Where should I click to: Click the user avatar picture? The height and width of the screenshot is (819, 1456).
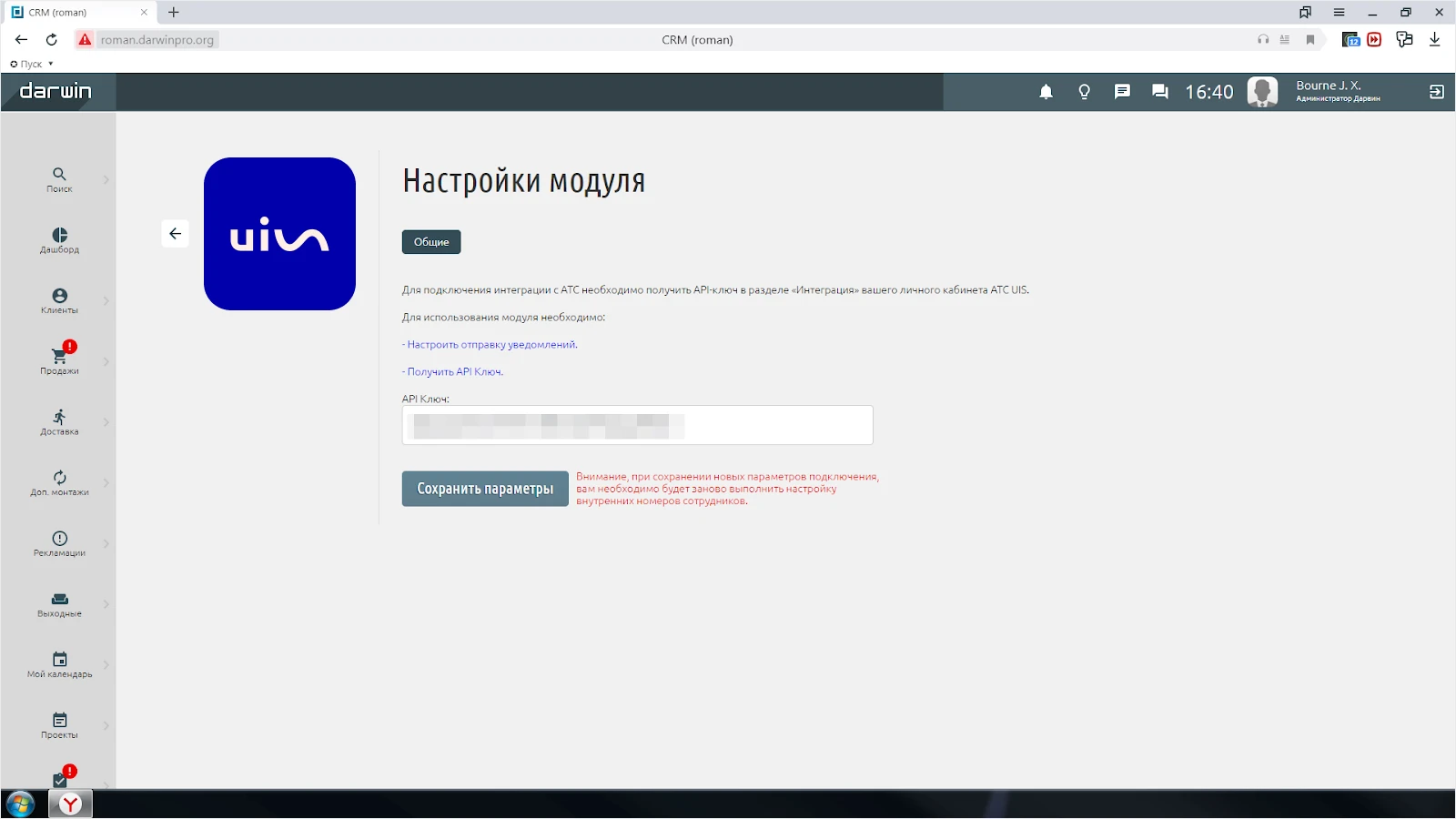pyautogui.click(x=1262, y=92)
